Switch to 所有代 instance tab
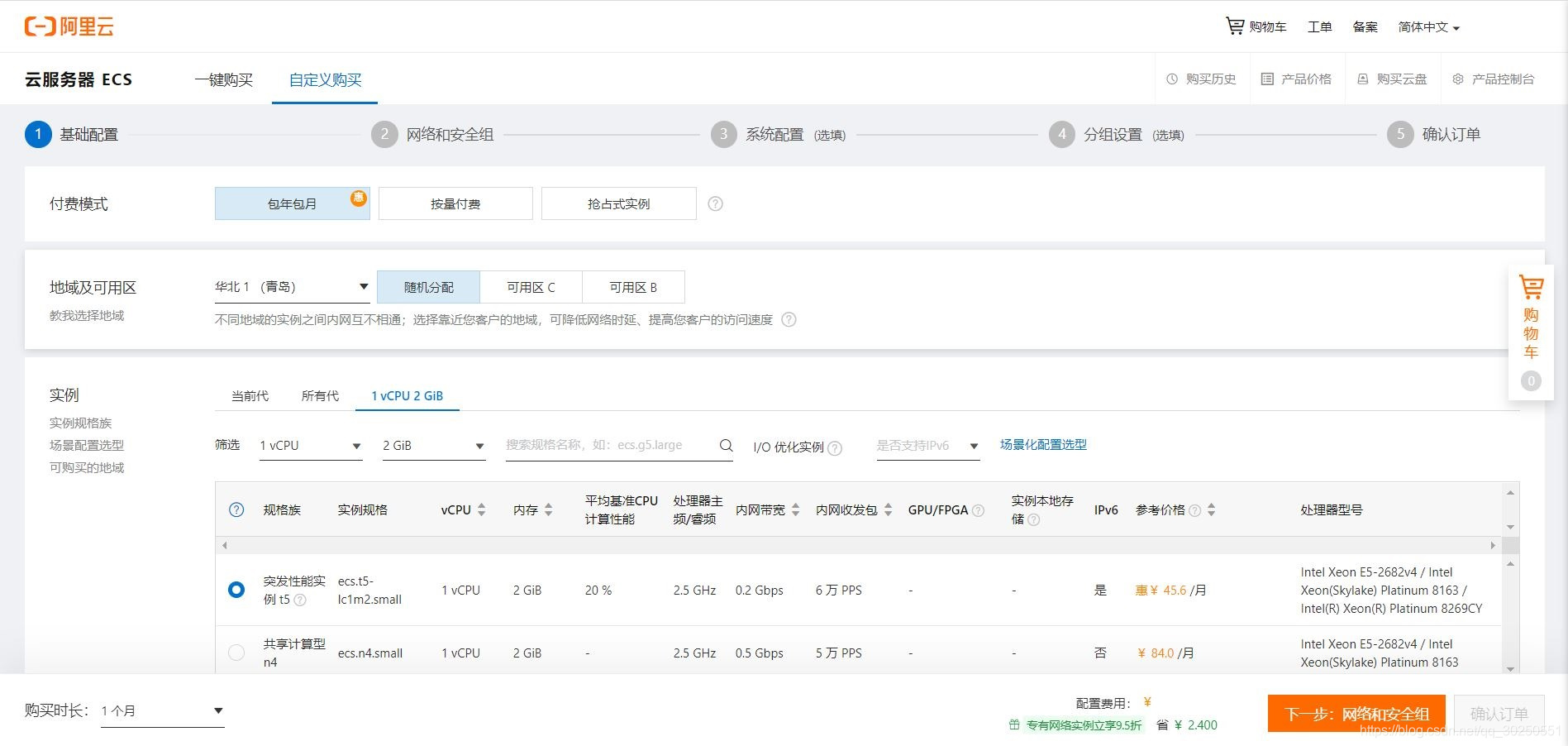Viewport: 1568px width, 746px height. click(320, 396)
